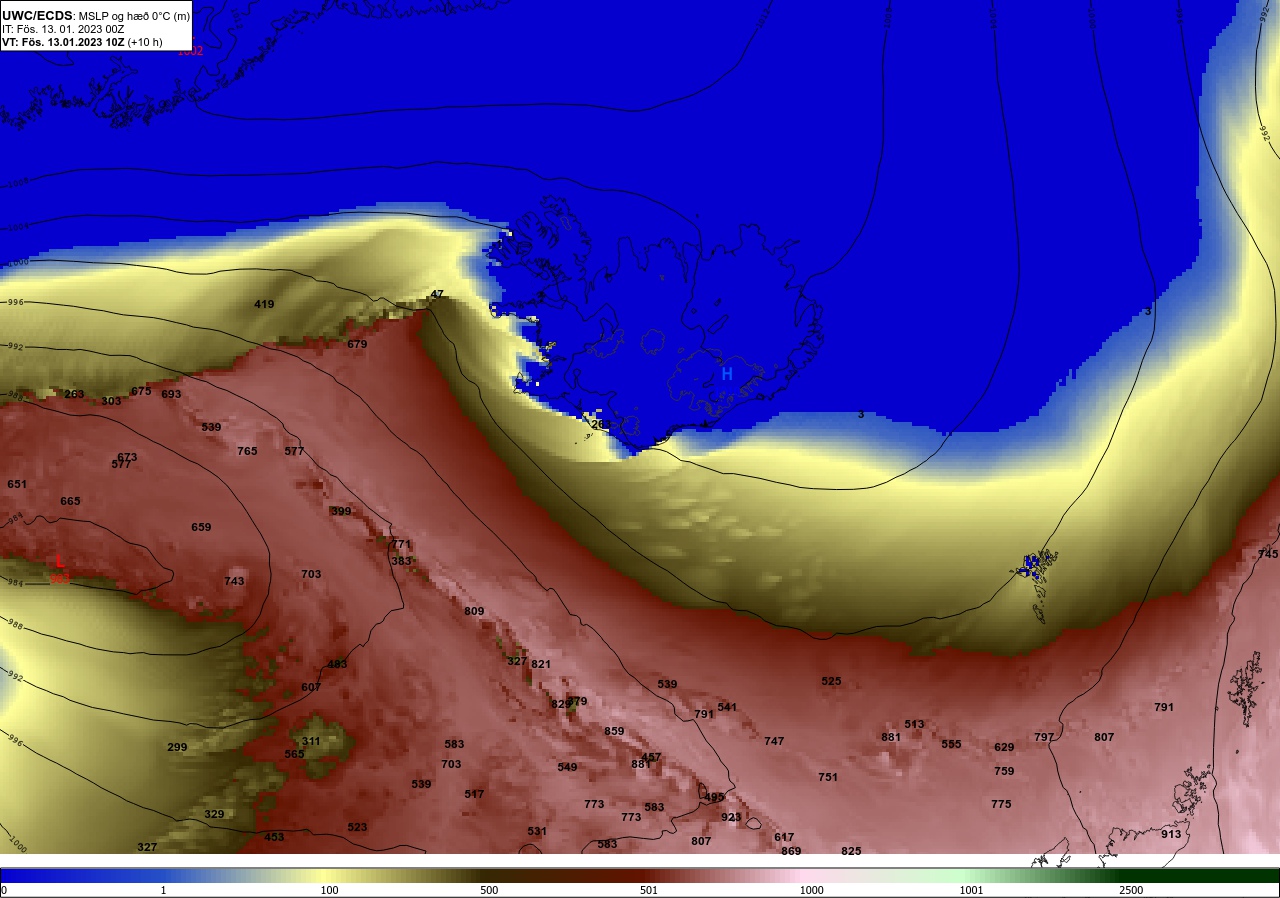The width and height of the screenshot is (1280, 898).
Task: Click the 829 value label
Action: [x=561, y=704]
